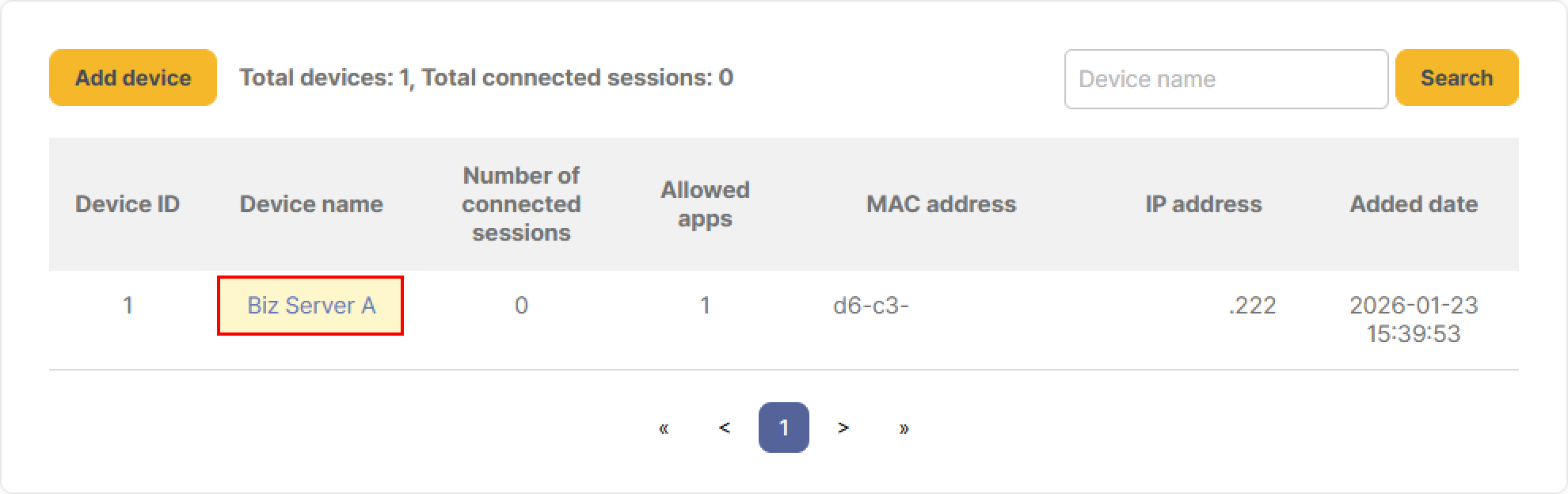This screenshot has width=1568, height=494.
Task: Select page 1 in the pagination
Action: (x=783, y=428)
